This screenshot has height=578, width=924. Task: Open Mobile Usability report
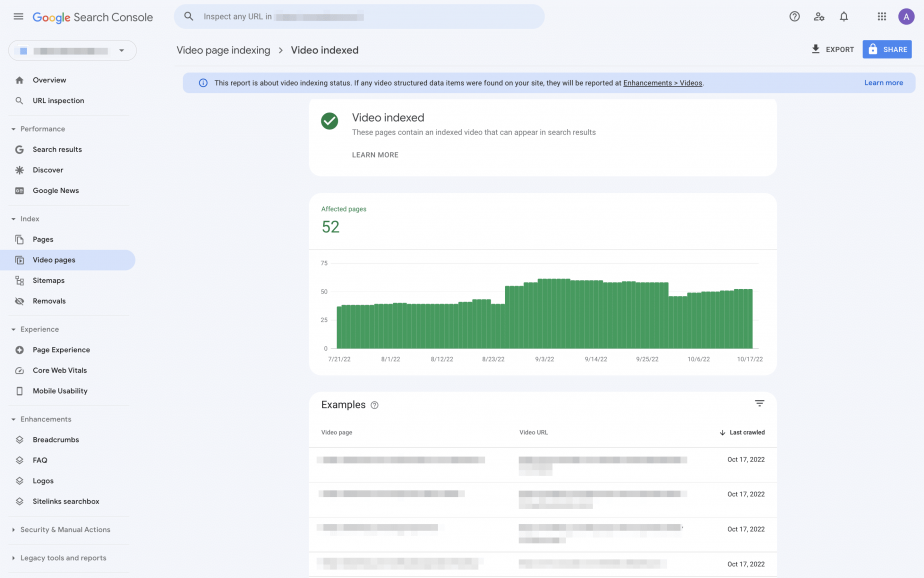pos(60,391)
